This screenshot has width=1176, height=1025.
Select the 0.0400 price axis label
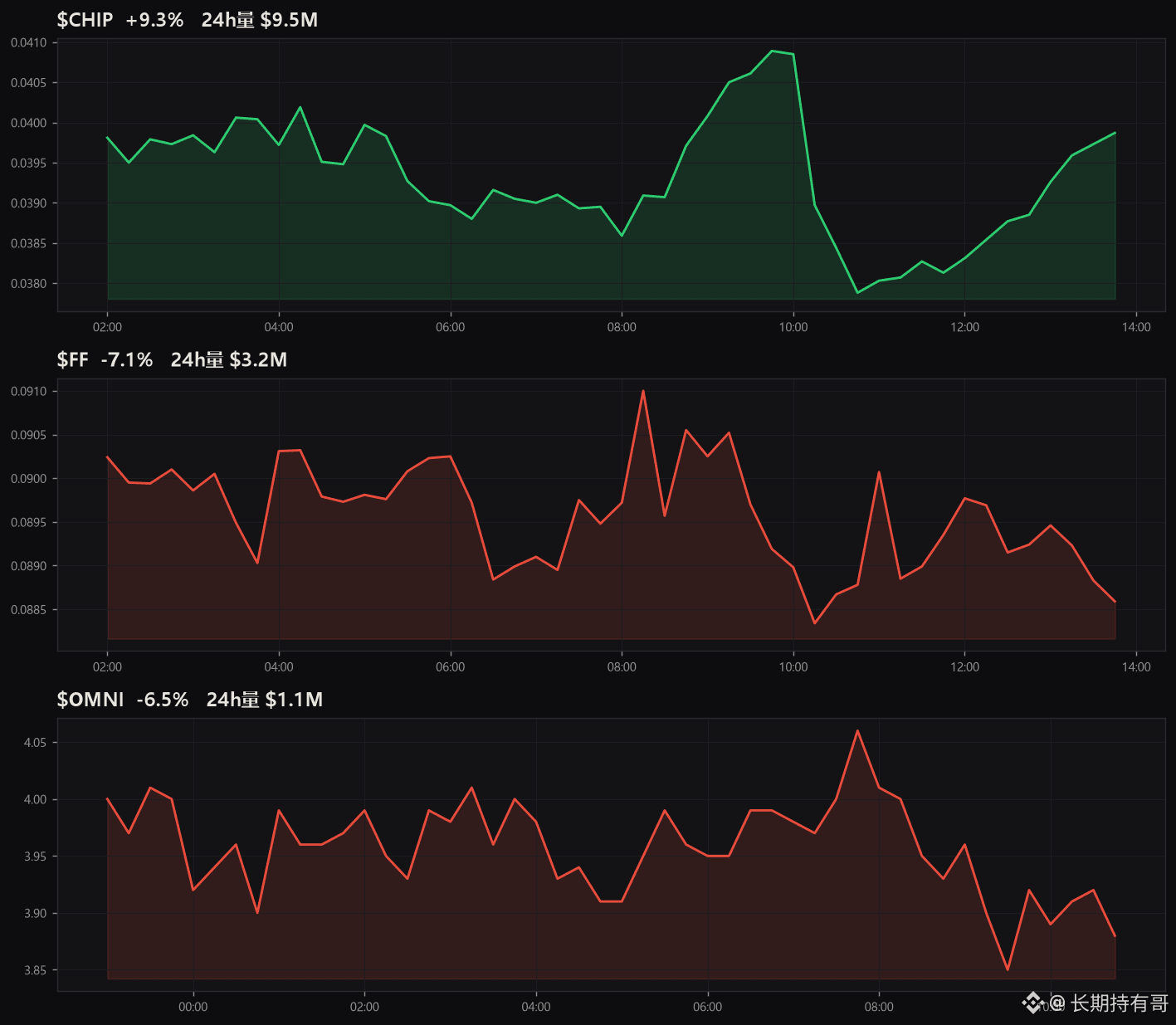coord(29,123)
